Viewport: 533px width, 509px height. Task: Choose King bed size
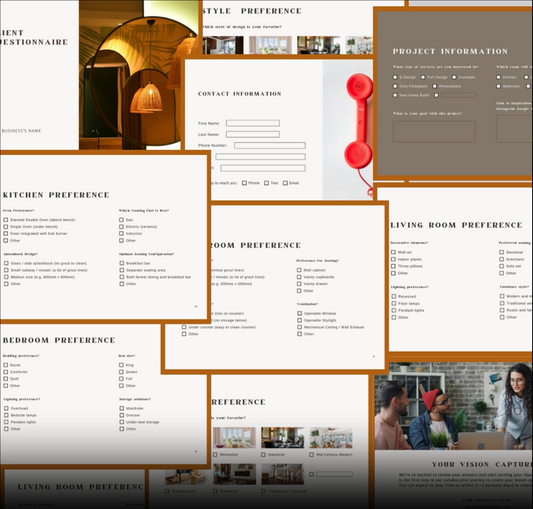(x=121, y=365)
